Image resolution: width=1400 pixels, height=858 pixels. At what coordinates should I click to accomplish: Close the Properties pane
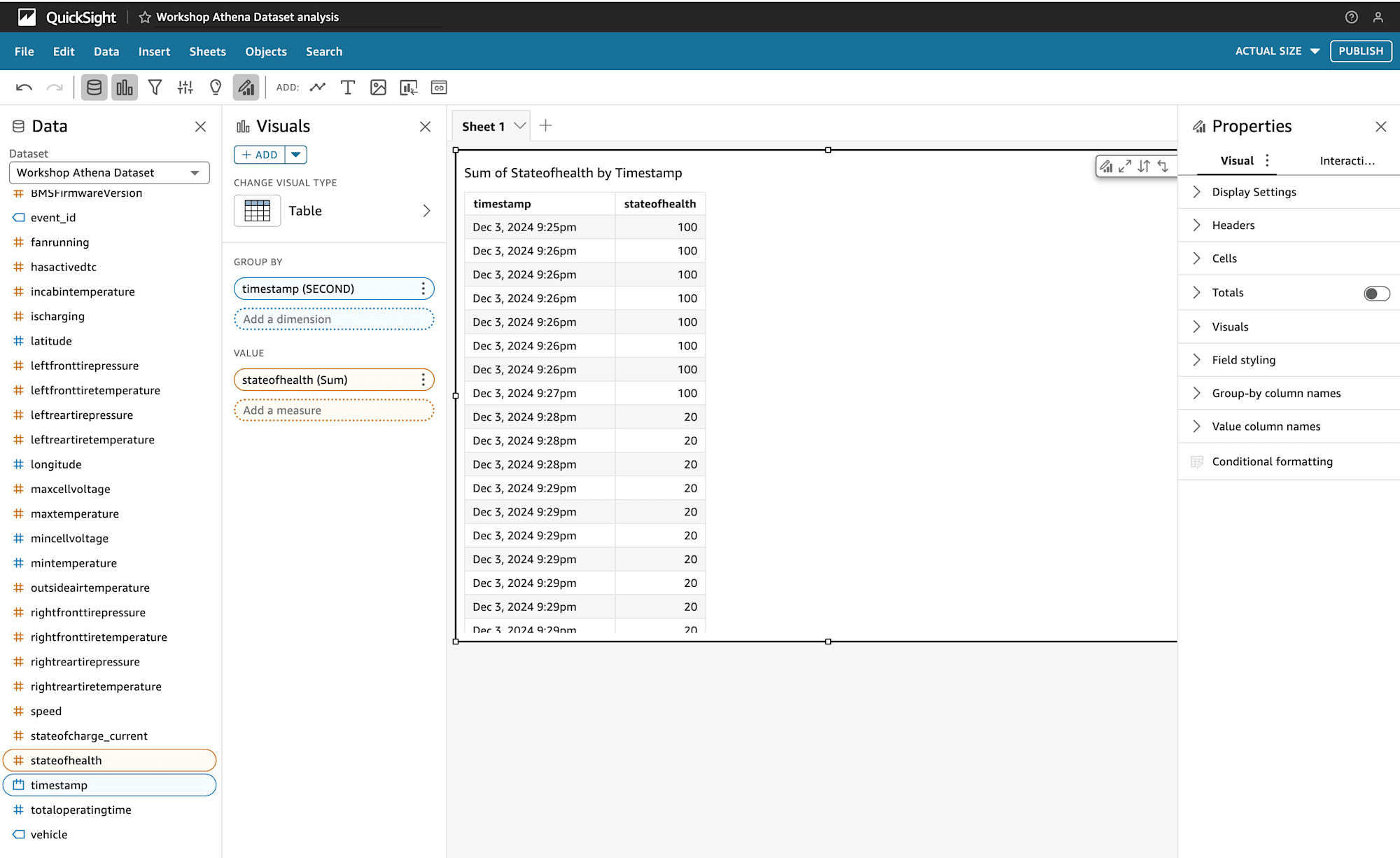1380,127
